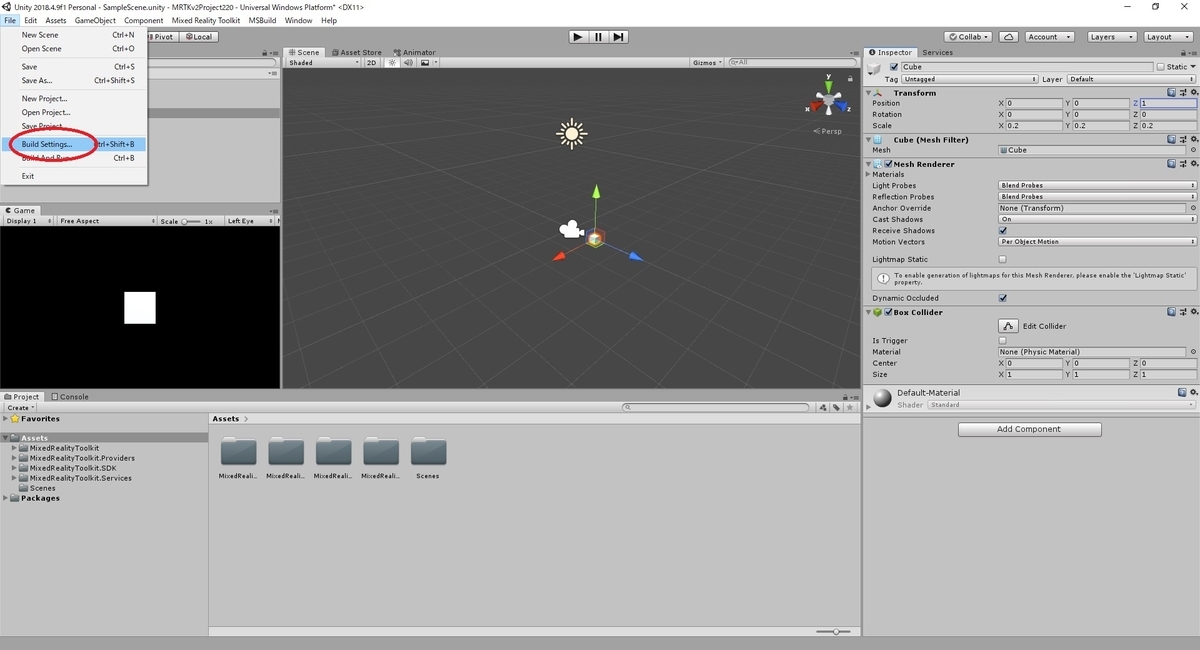1200x650 pixels.
Task: Toggle 2D view mode in Scene
Action: coord(371,63)
